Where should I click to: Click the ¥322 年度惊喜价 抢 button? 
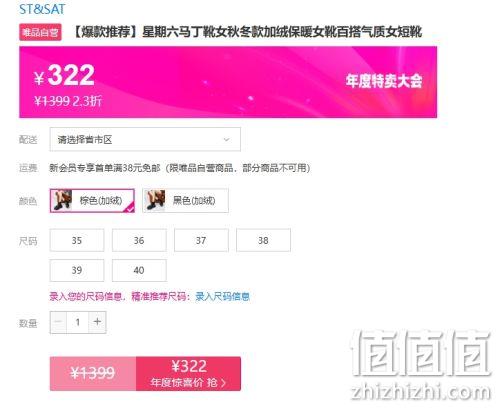pos(188,374)
